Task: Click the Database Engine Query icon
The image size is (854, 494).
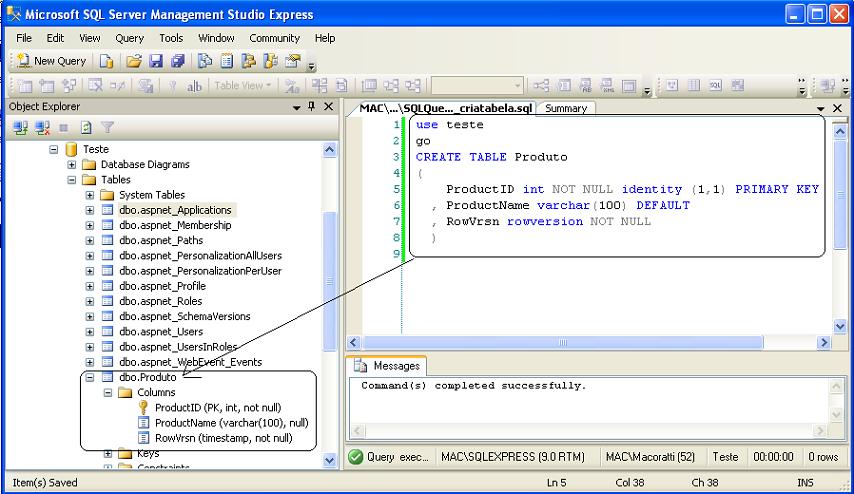Action: point(107,61)
